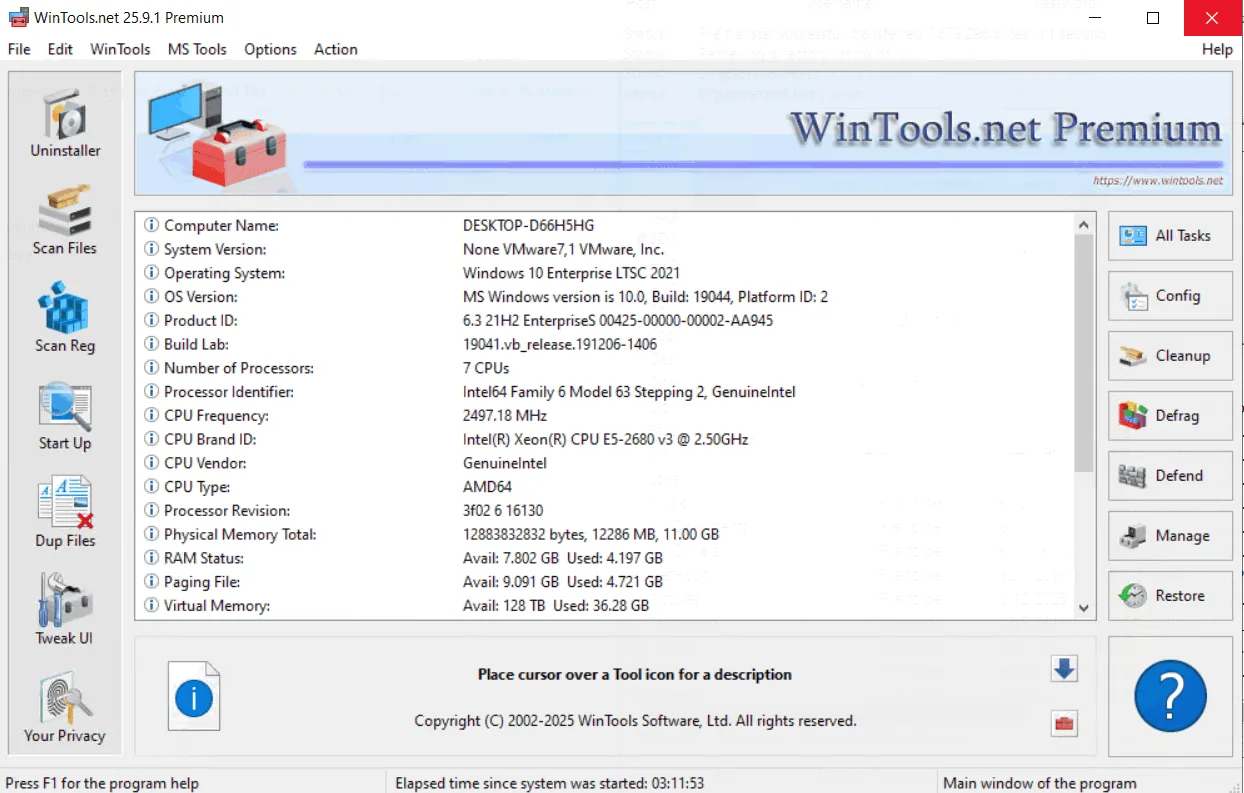Screen dimensions: 1244x793
Task: Launch the Scan Reg tool
Action: (x=65, y=318)
